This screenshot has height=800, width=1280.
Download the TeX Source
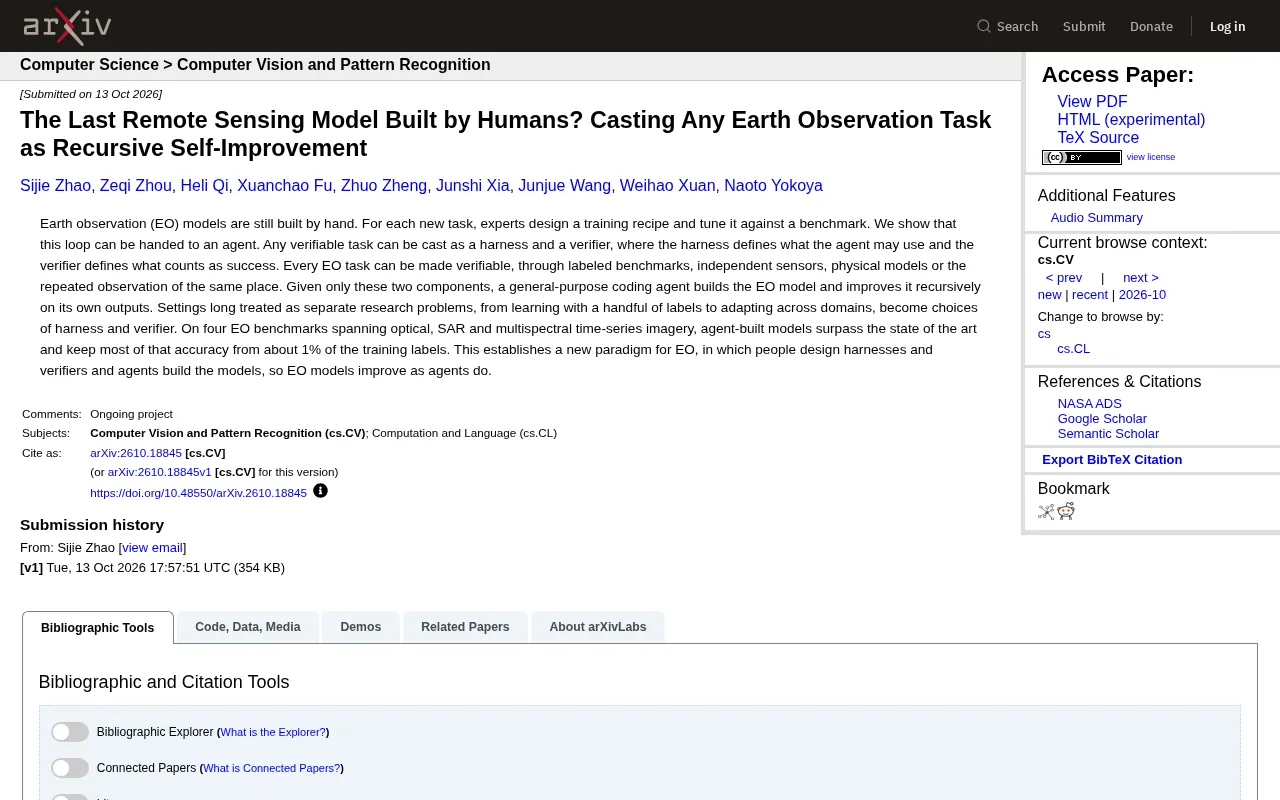[1098, 138]
